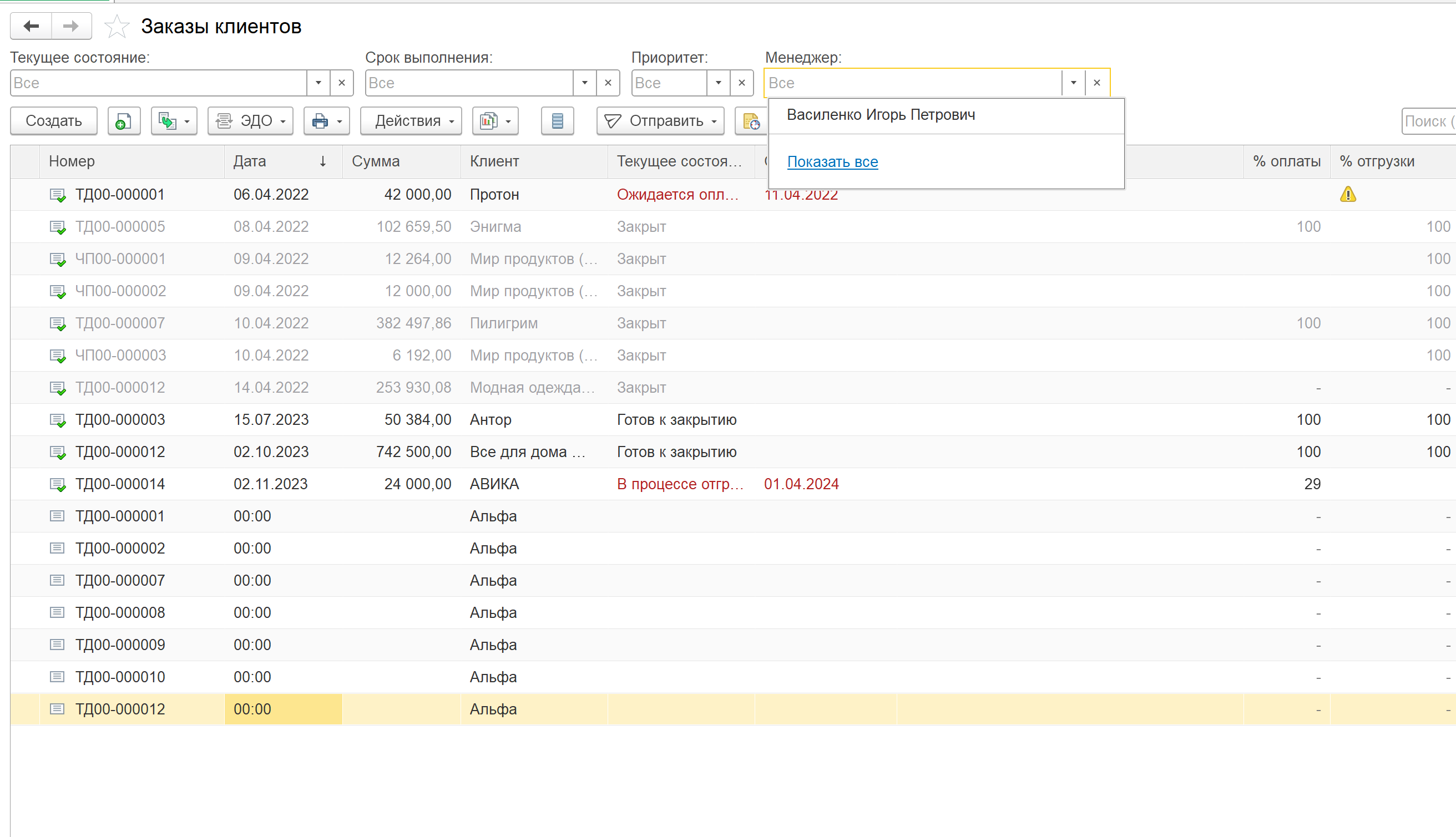Click the % отгрузки column header
1456x837 pixels.
1393,161
